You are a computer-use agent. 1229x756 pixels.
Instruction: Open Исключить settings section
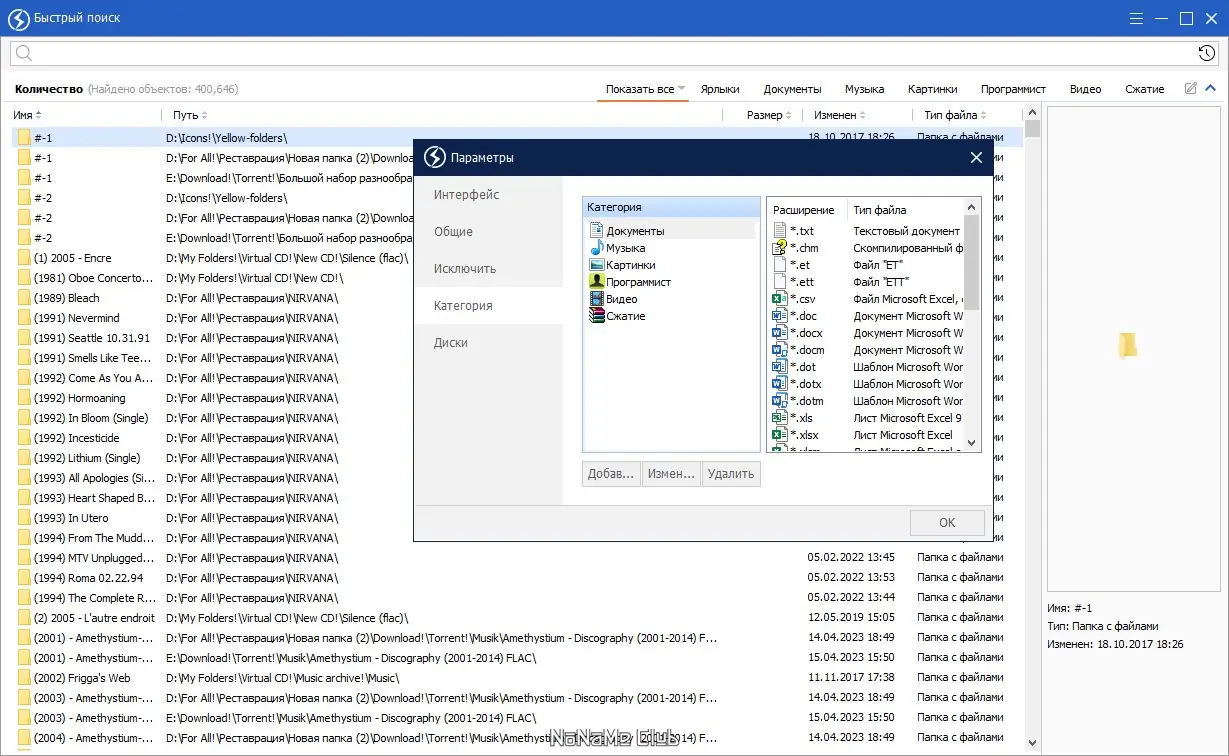pyautogui.click(x=489, y=269)
